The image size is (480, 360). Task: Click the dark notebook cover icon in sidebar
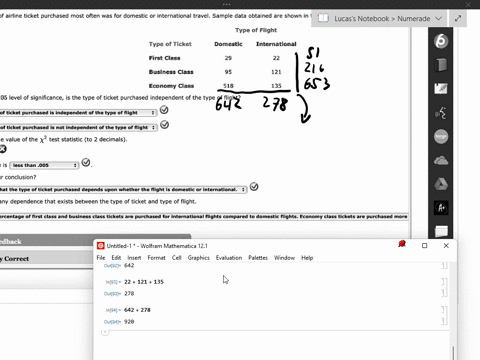point(441,65)
